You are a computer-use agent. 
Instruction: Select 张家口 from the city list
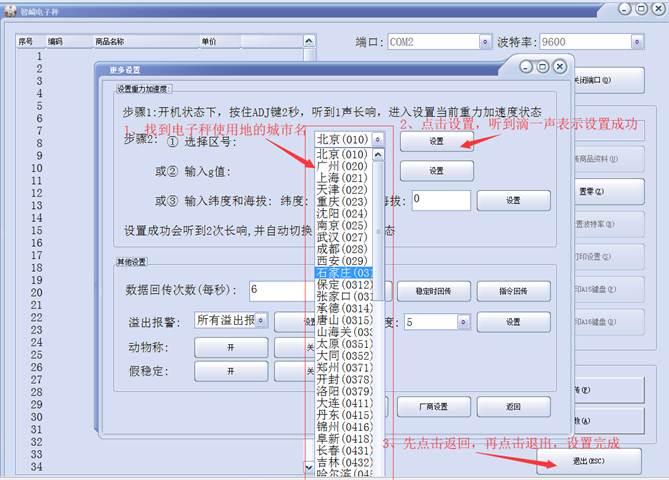click(343, 296)
